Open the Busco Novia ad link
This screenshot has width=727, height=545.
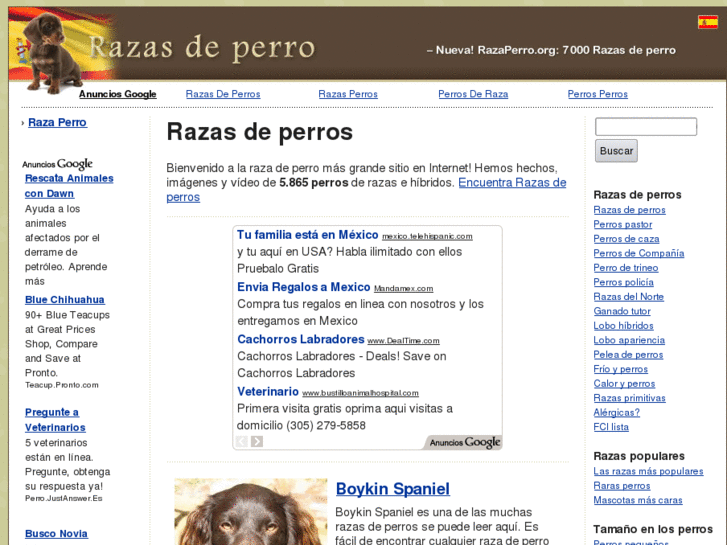pos(56,534)
